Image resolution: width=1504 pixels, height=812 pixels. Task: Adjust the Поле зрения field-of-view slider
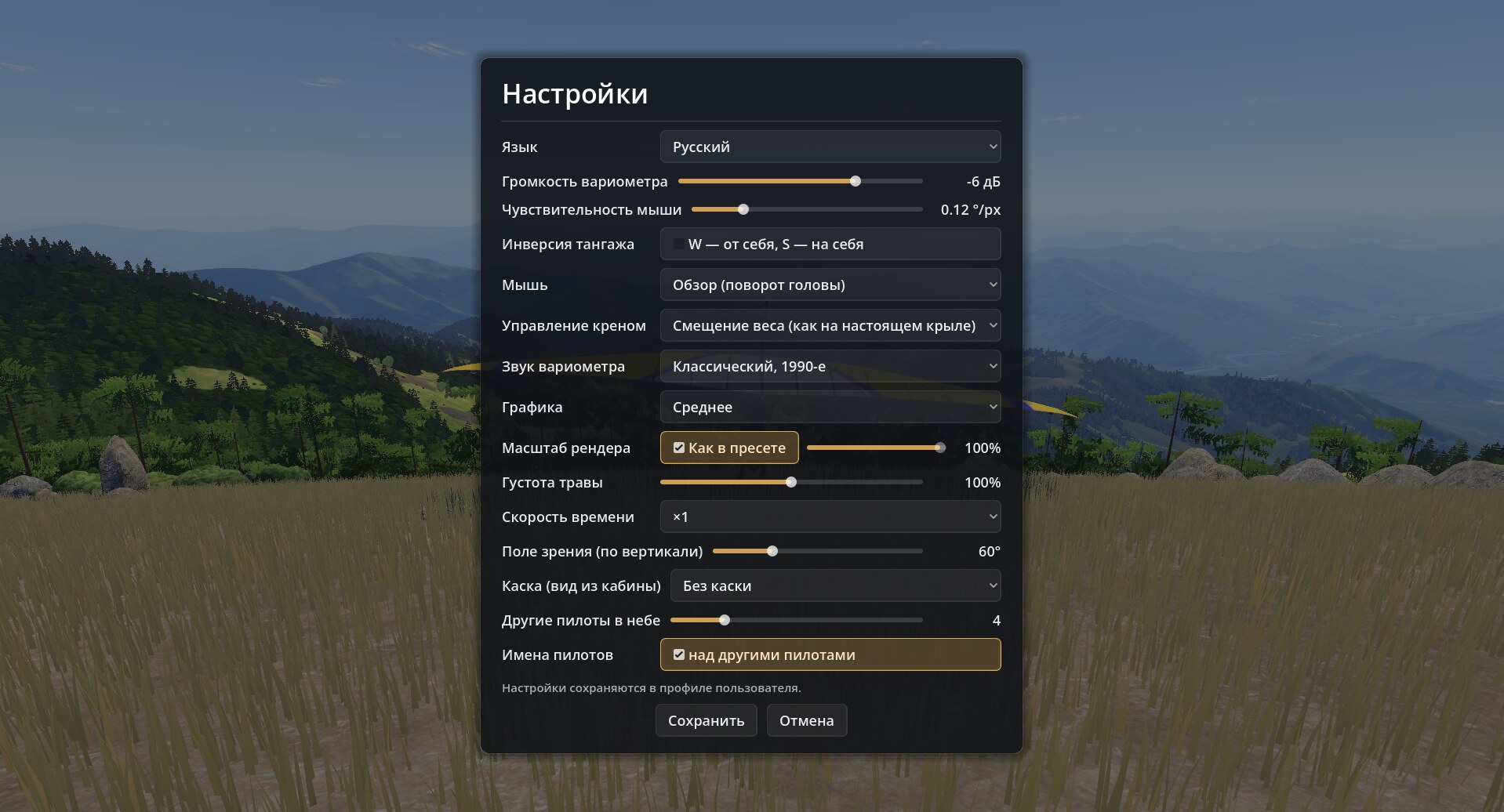point(817,551)
